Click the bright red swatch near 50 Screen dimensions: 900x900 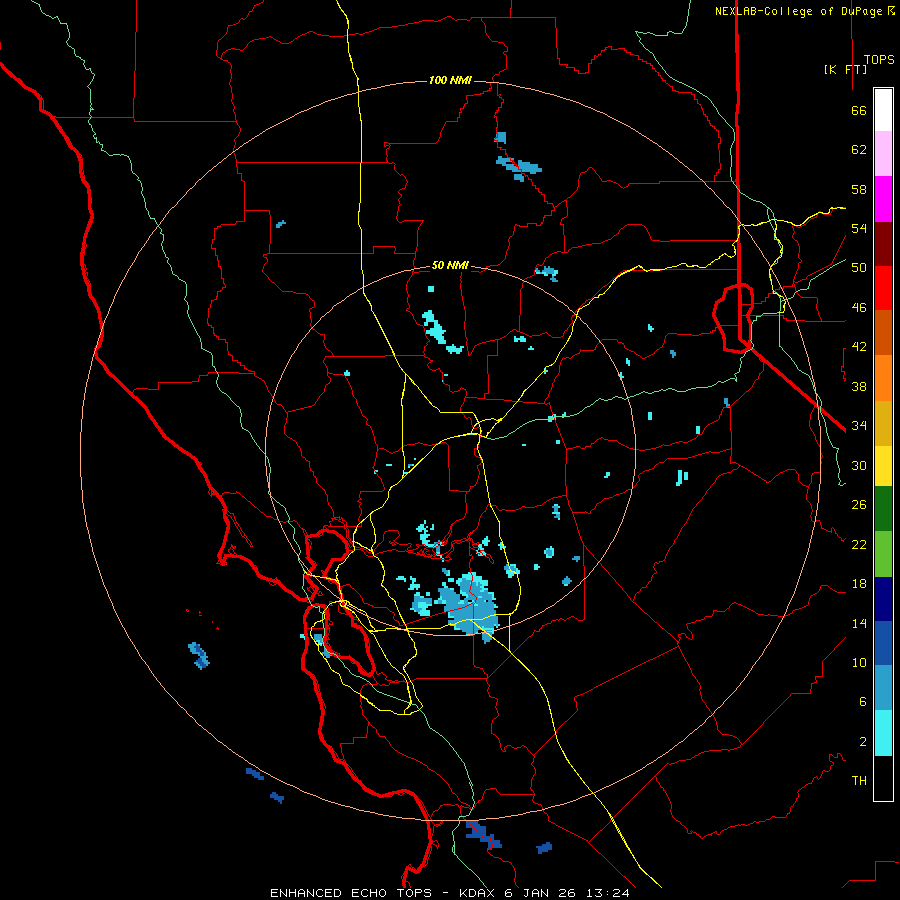point(883,289)
